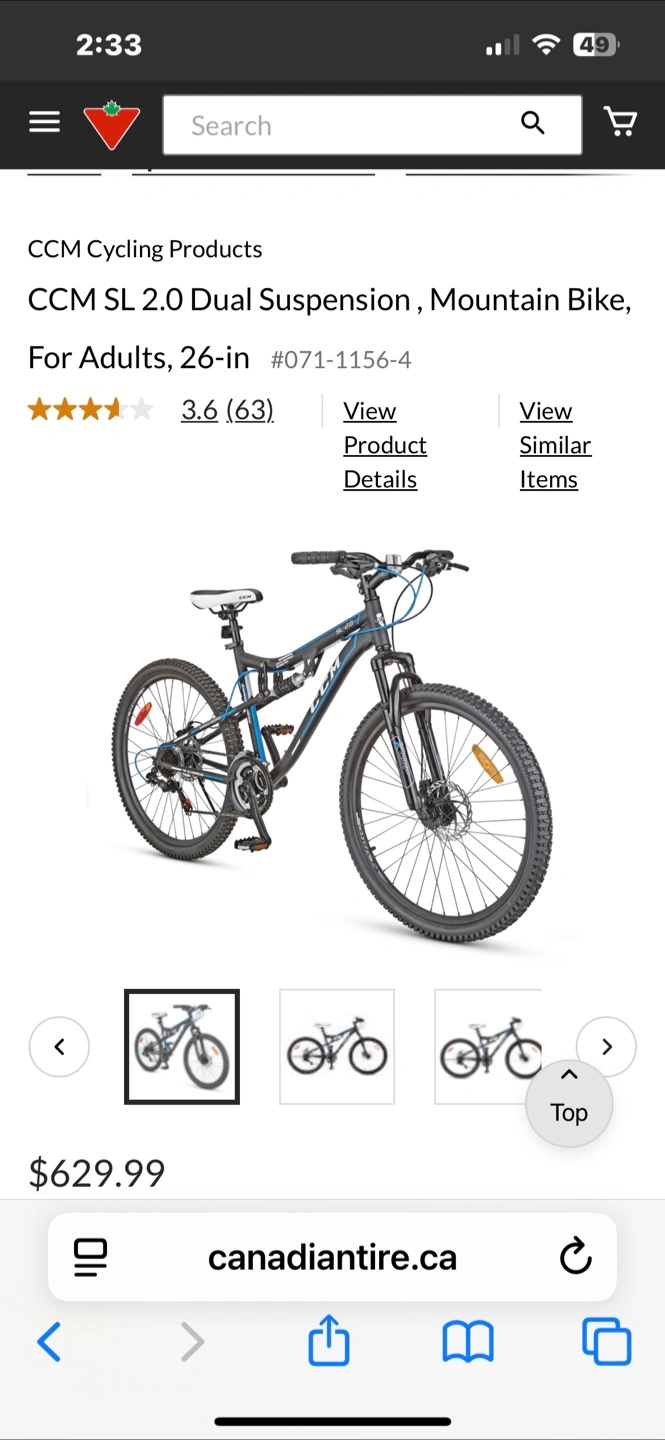Tap Safari's forward arrow

click(191, 1342)
